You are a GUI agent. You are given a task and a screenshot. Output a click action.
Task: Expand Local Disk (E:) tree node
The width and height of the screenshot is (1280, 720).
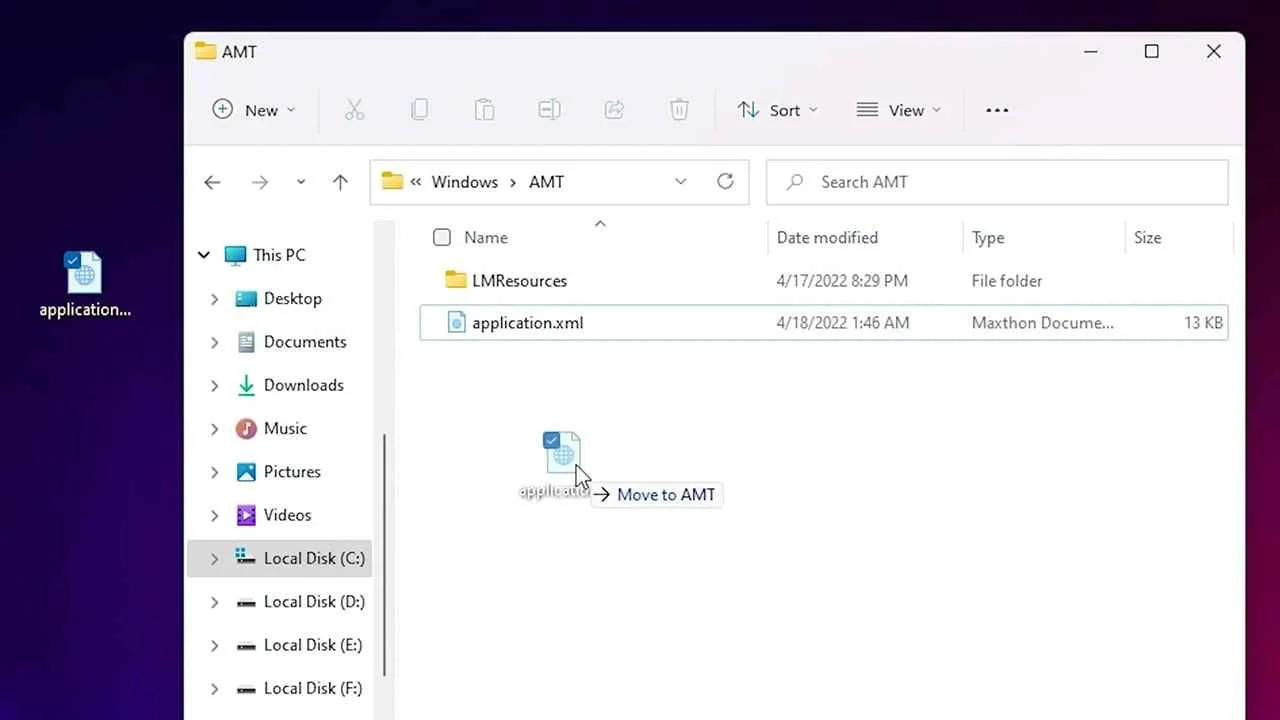click(x=214, y=645)
